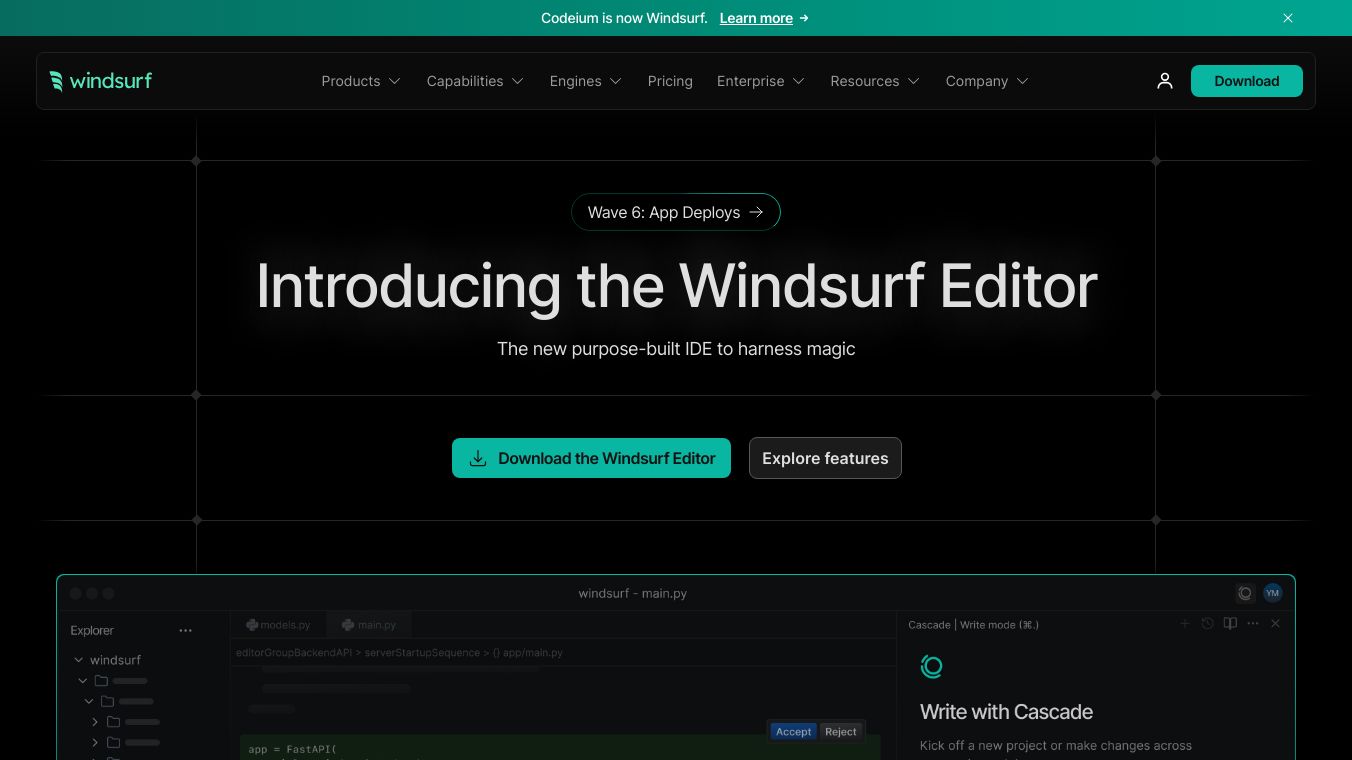The height and width of the screenshot is (760, 1352).
Task: Click the YM user avatar in the editor
Action: point(1272,593)
